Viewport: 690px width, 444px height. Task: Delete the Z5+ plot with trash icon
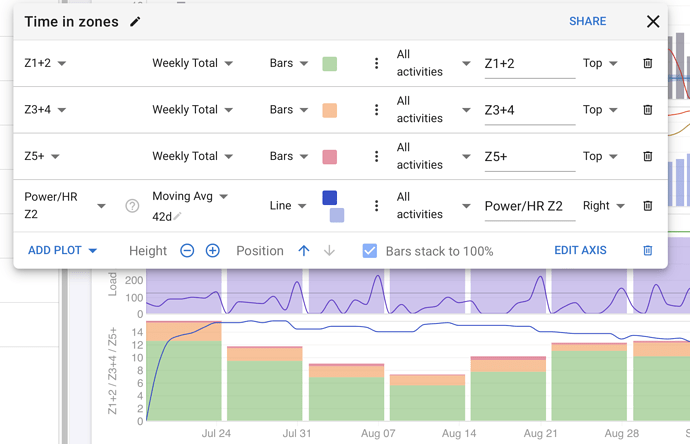647,157
